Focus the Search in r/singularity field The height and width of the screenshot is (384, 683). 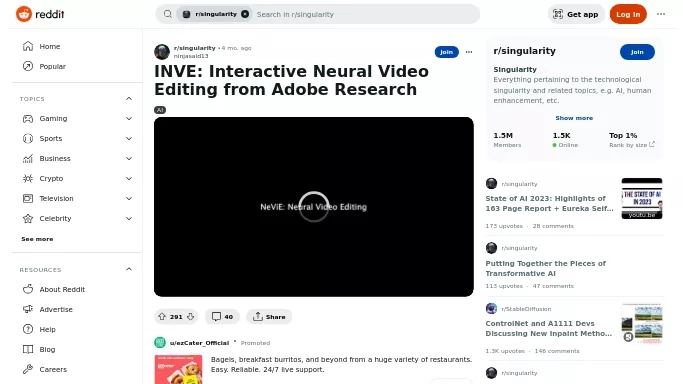(x=366, y=14)
